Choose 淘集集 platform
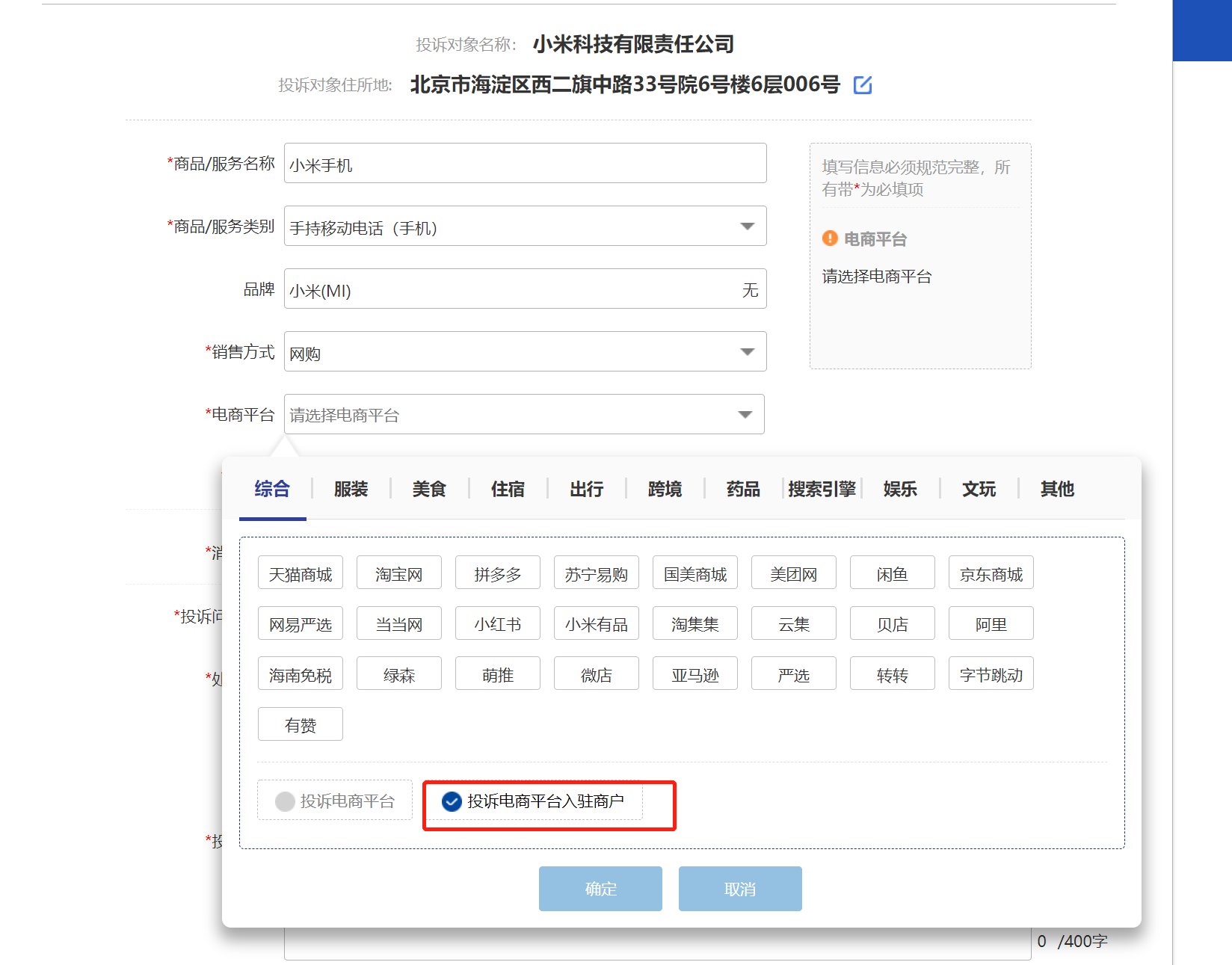Image resolution: width=1232 pixels, height=965 pixels. point(695,623)
